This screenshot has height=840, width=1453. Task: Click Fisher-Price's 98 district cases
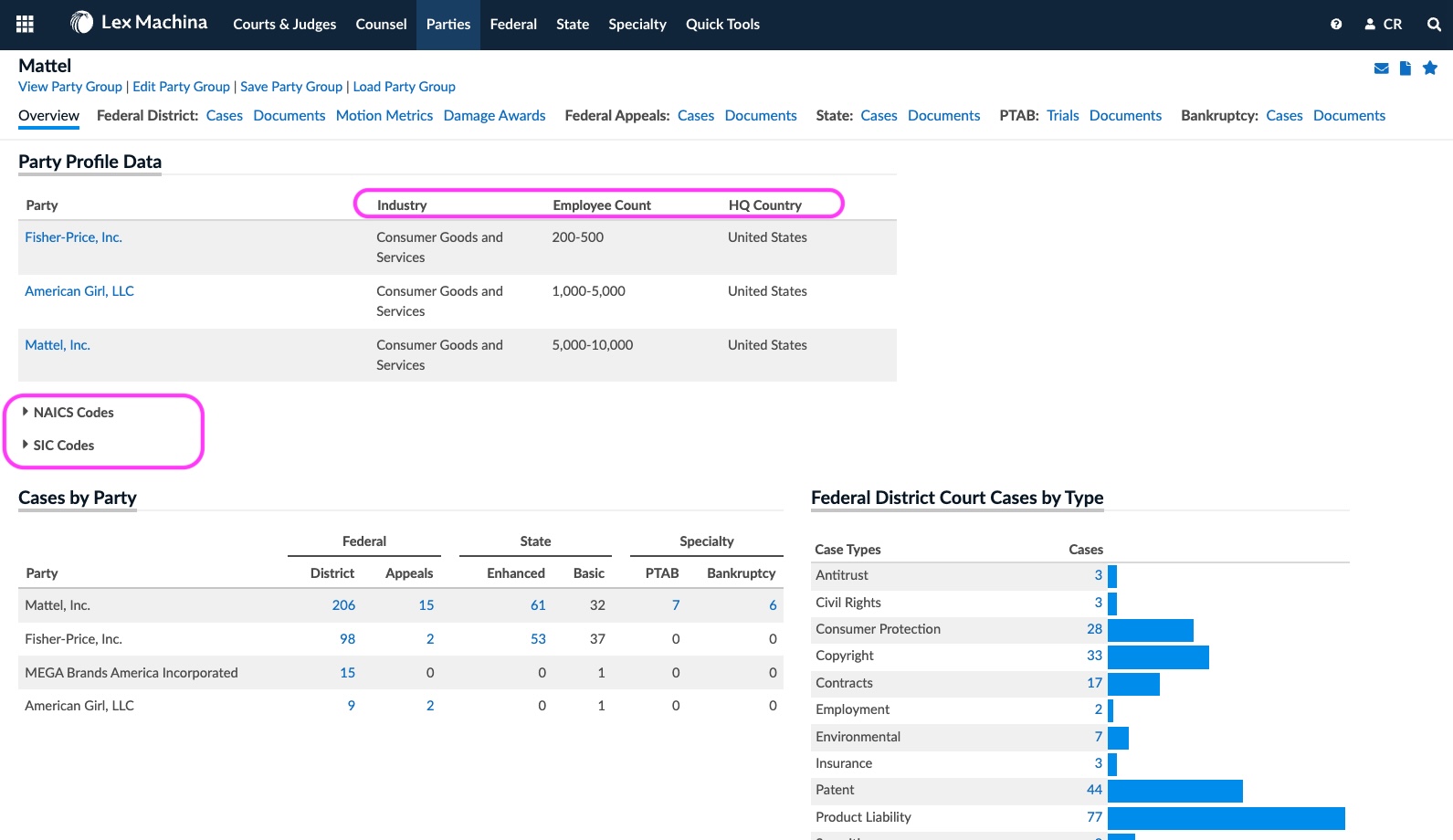347,639
